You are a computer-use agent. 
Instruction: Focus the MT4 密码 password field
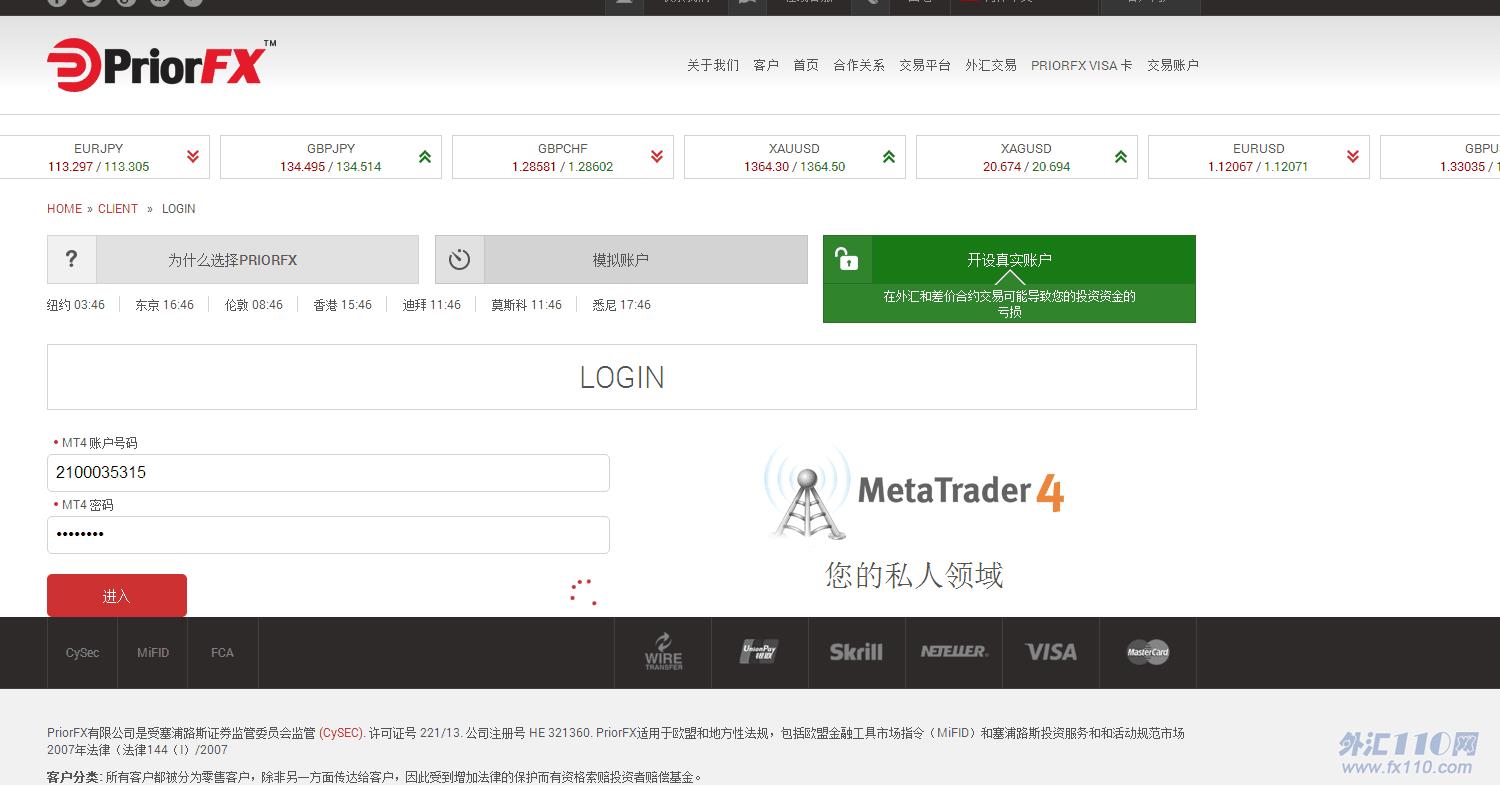pyautogui.click(x=328, y=535)
